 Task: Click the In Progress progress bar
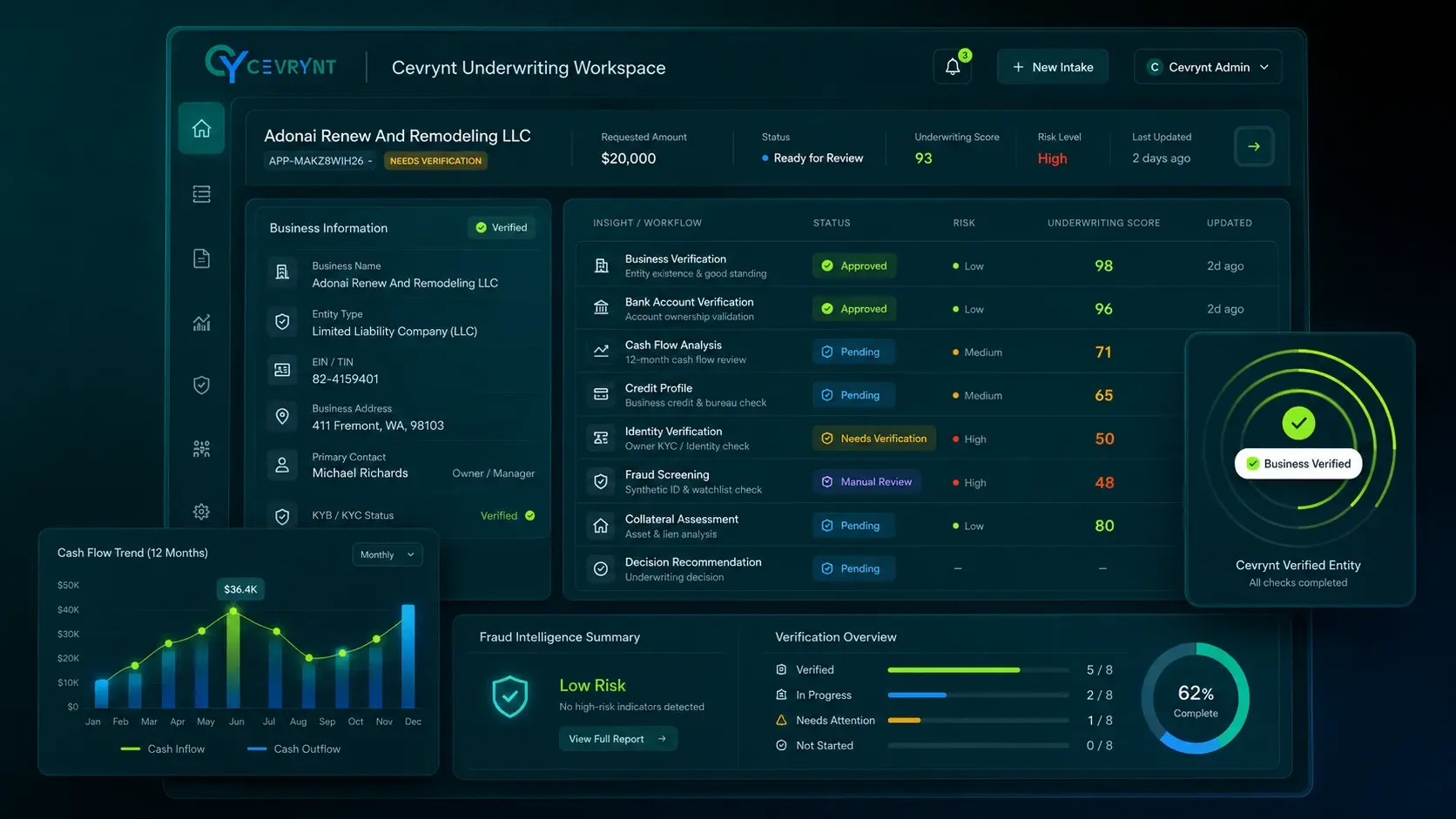point(978,695)
